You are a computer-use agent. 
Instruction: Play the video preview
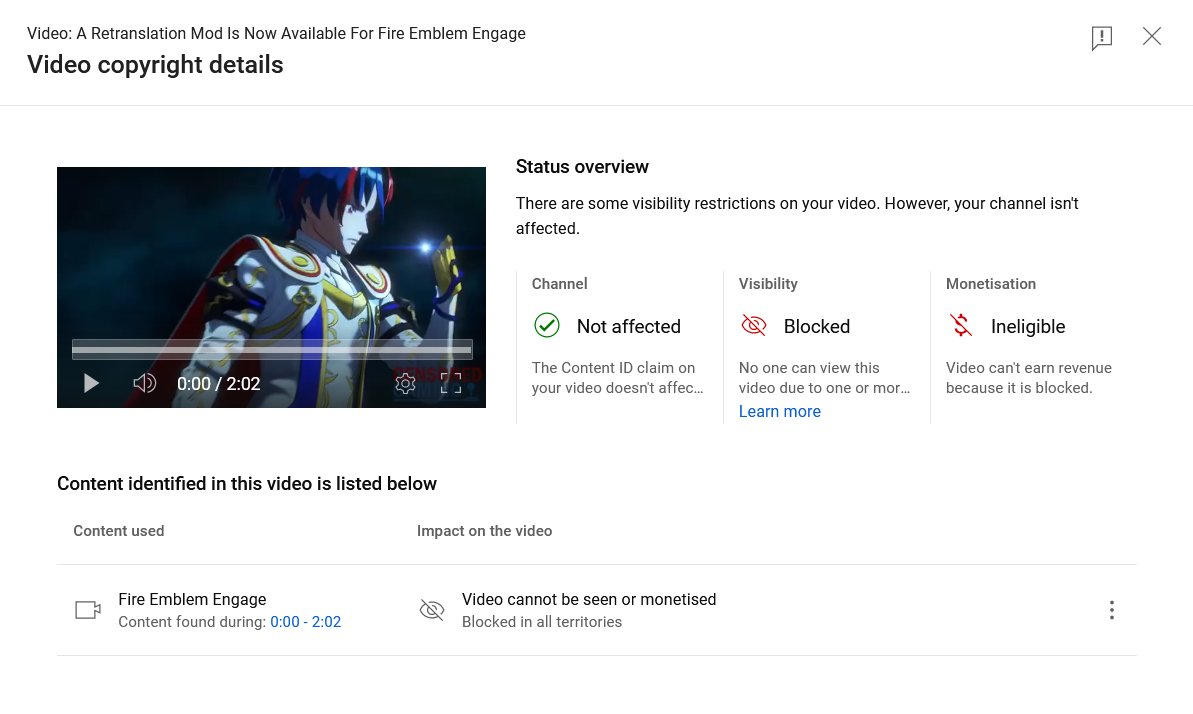91,383
